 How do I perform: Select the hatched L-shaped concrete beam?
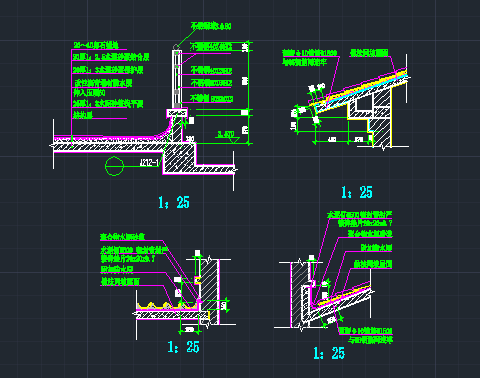pyautogui.click(x=187, y=160)
